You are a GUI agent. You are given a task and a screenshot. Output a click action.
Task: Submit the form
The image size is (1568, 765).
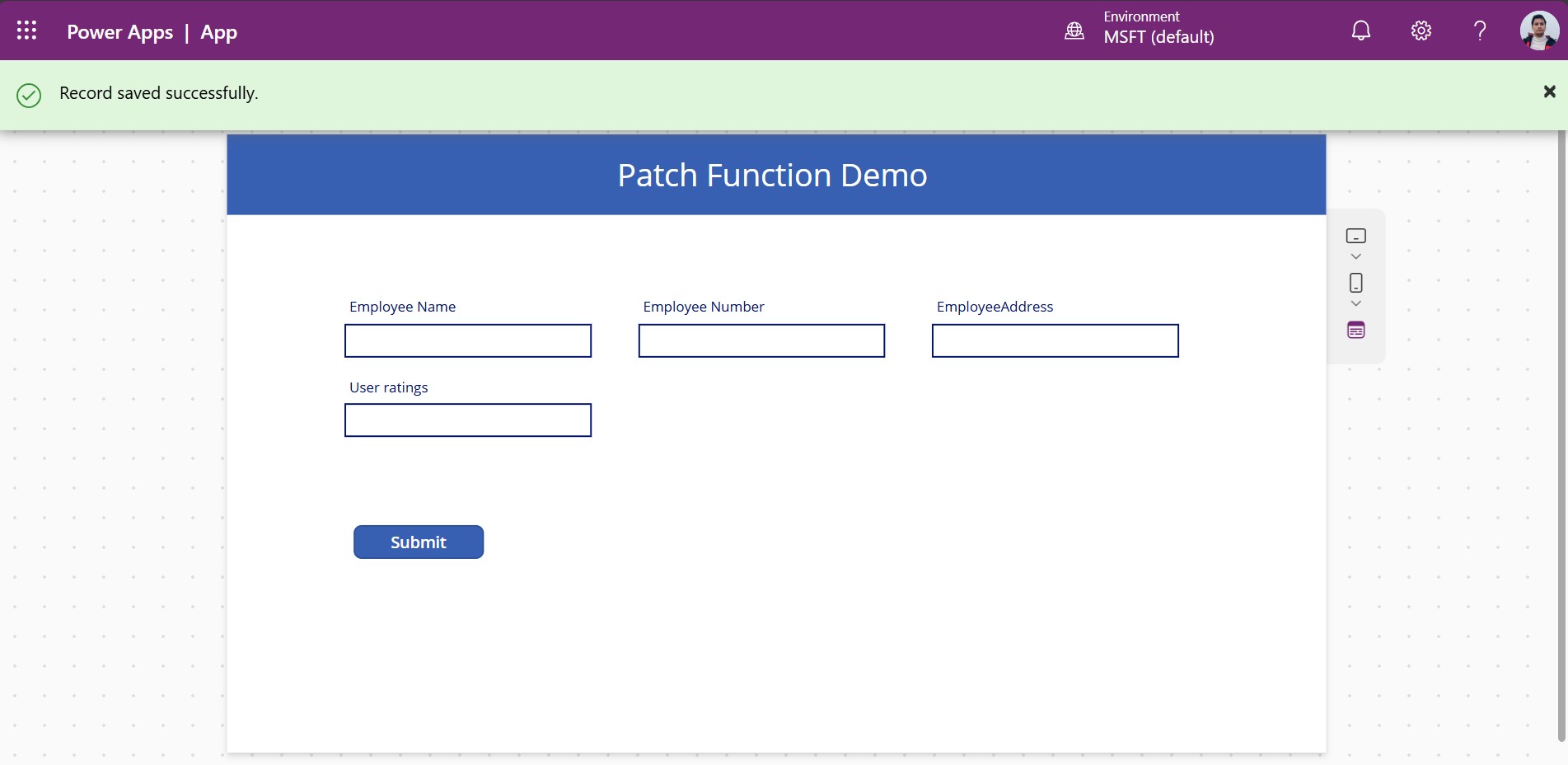click(419, 542)
